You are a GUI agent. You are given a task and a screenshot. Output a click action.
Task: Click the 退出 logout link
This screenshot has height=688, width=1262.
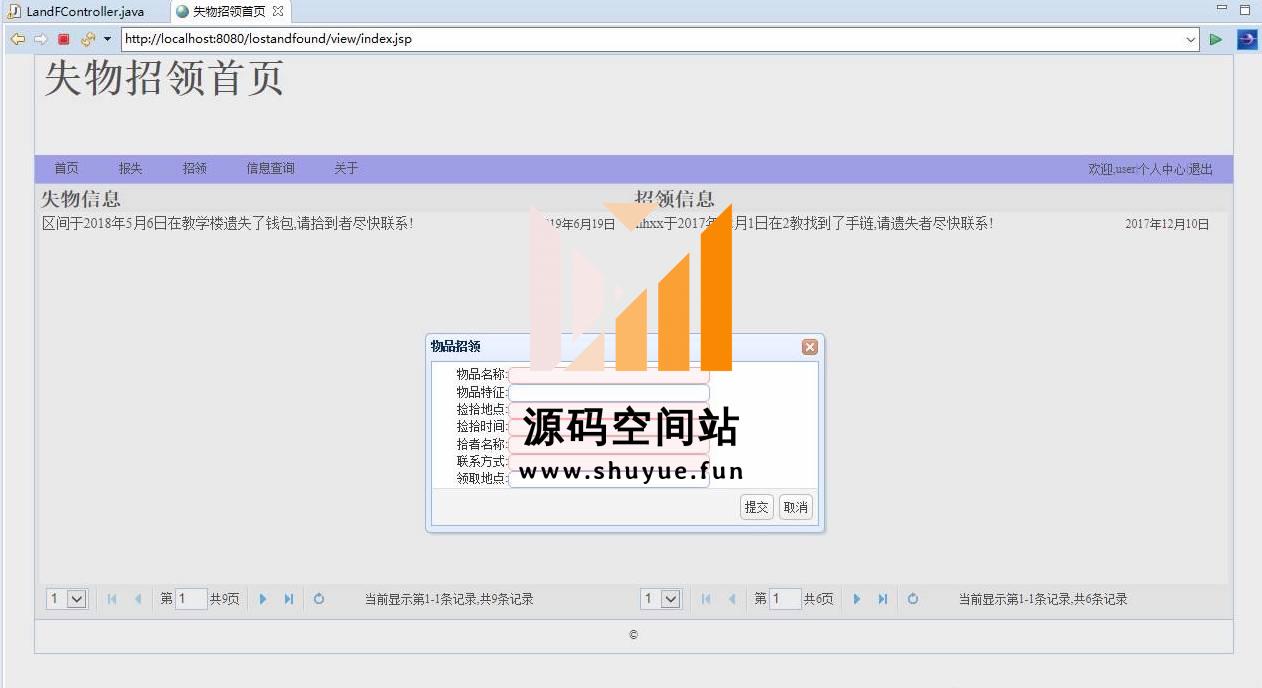1200,170
